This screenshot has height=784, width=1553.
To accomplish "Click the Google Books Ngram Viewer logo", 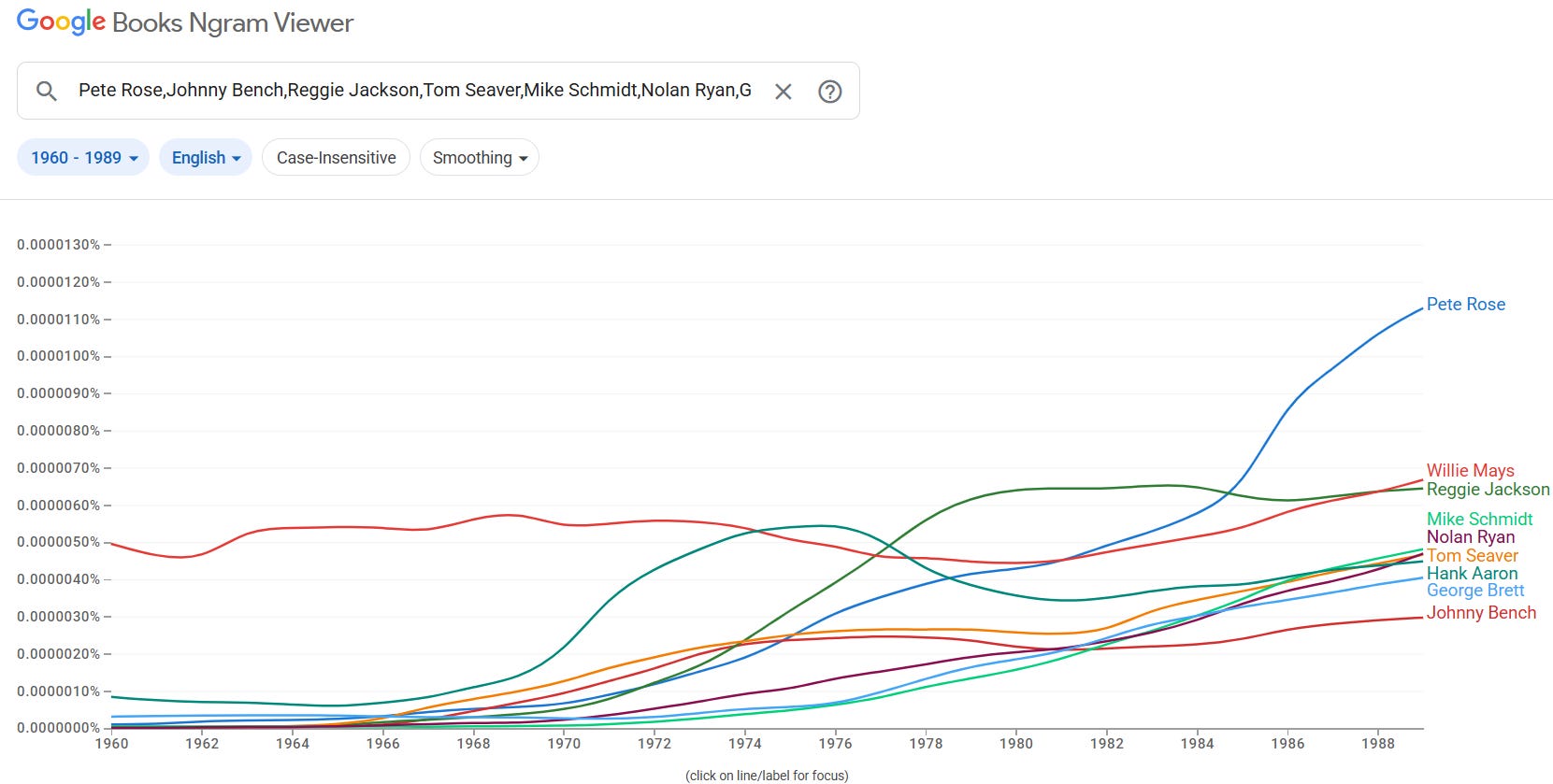I will (x=185, y=22).
